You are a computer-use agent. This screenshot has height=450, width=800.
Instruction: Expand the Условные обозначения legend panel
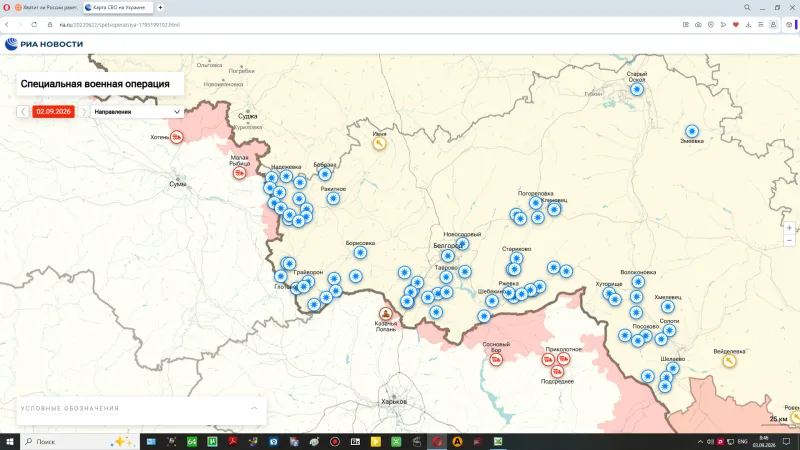pyautogui.click(x=254, y=408)
